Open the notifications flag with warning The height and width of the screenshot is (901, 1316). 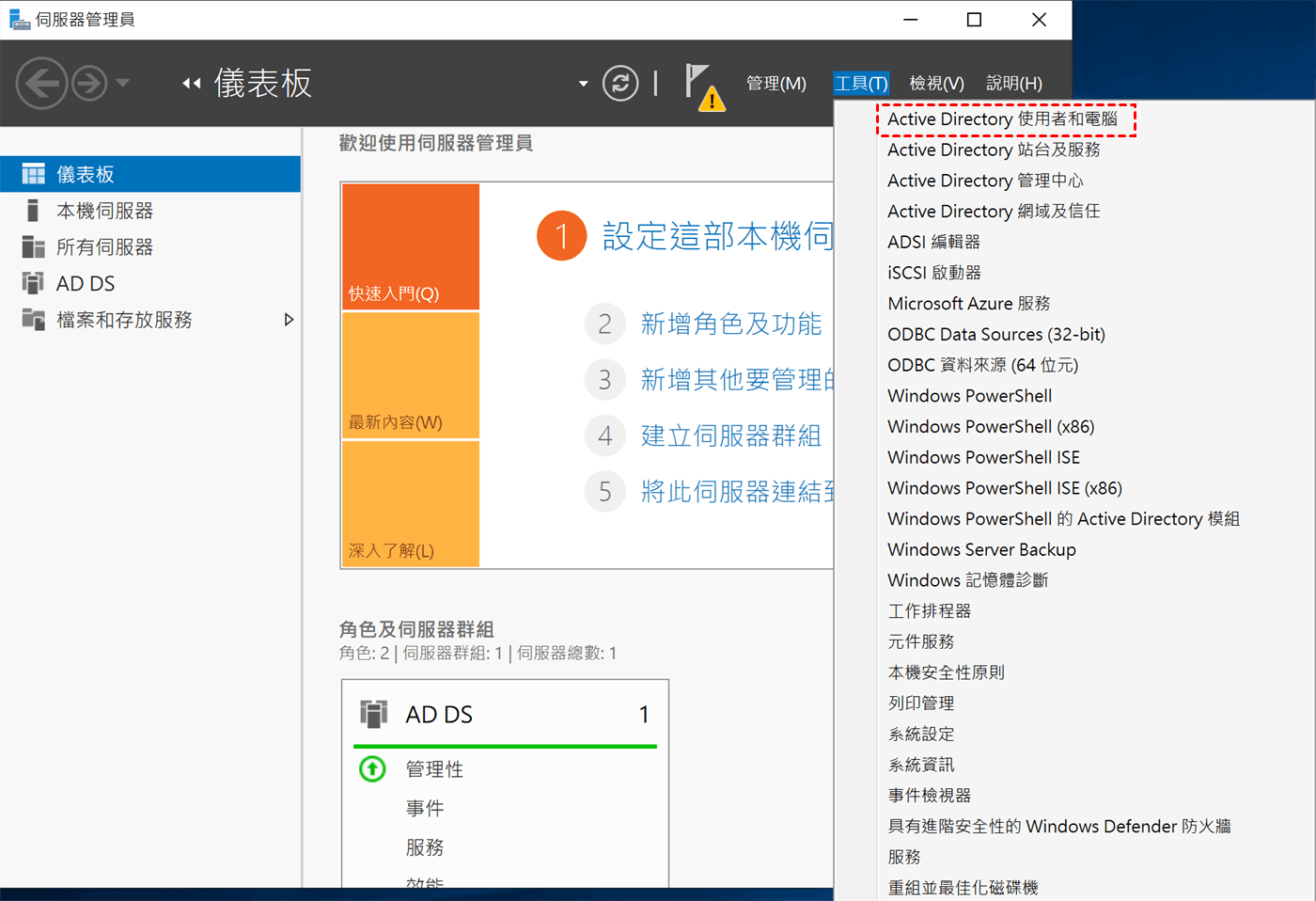coord(704,86)
